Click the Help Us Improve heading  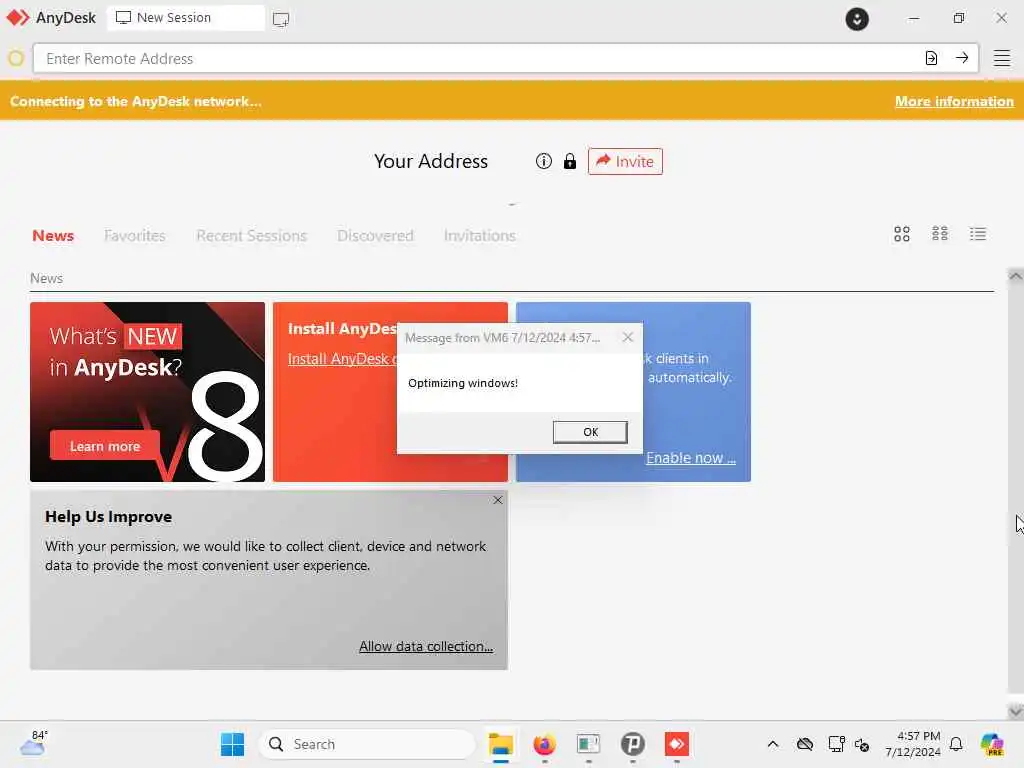click(108, 517)
